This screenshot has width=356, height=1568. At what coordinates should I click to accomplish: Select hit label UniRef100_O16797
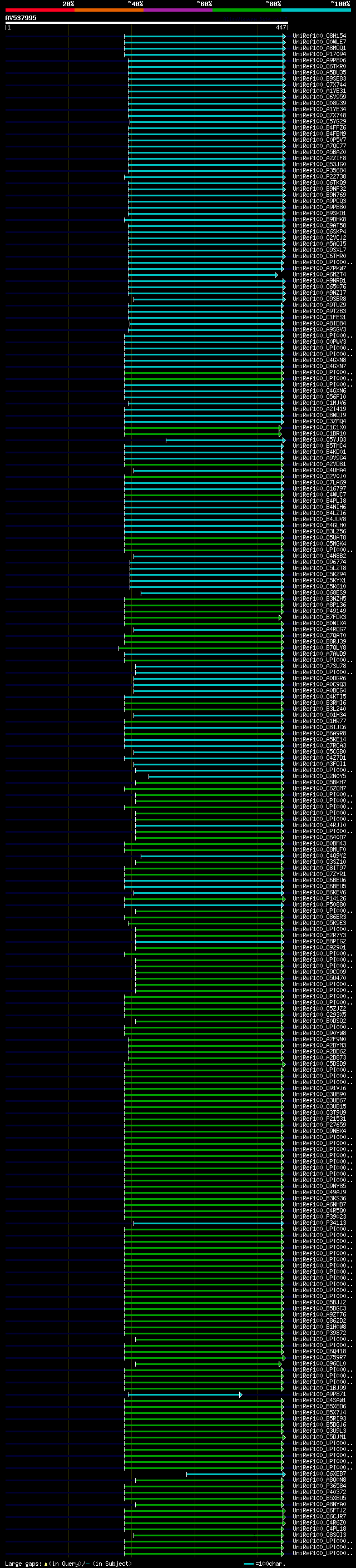coord(319,489)
